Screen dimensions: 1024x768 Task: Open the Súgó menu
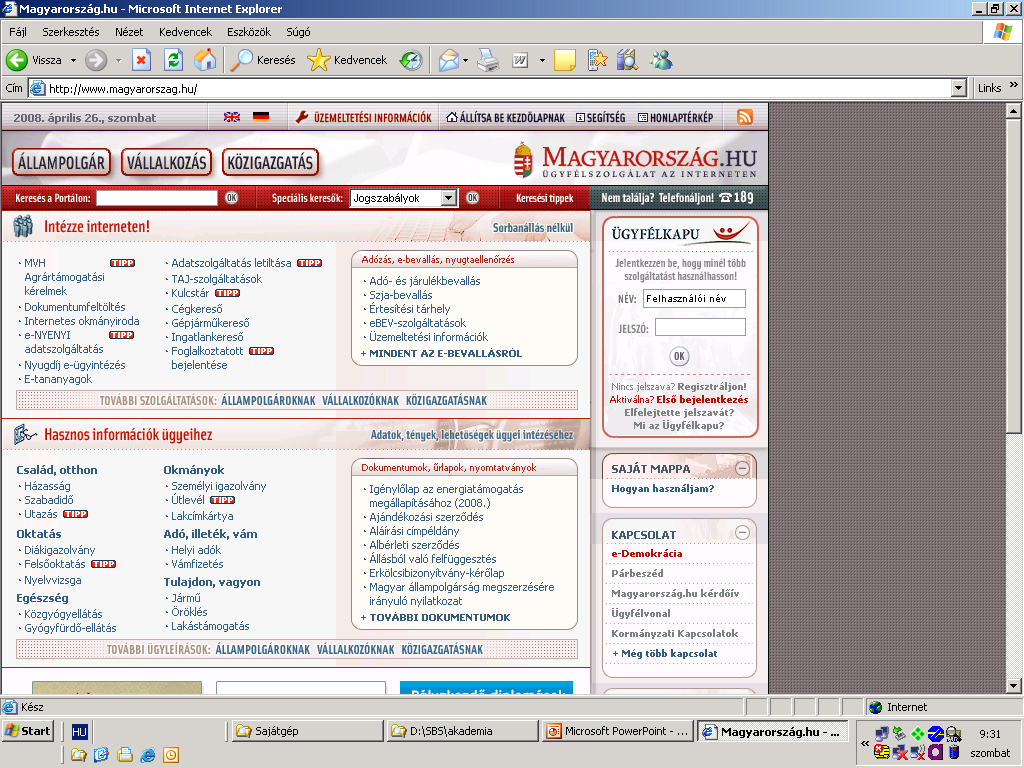tap(298, 32)
